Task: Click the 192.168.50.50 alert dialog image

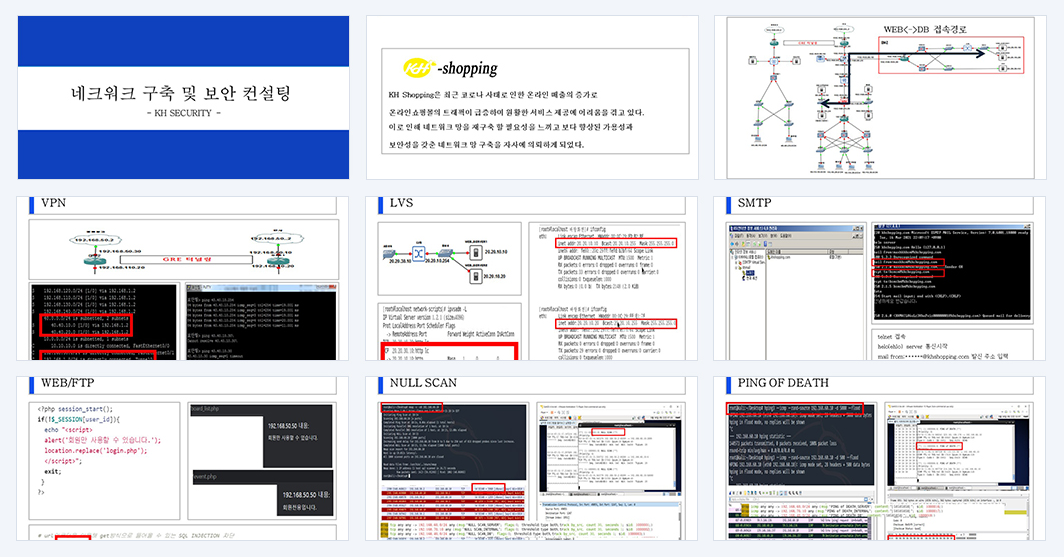Action: [263, 461]
